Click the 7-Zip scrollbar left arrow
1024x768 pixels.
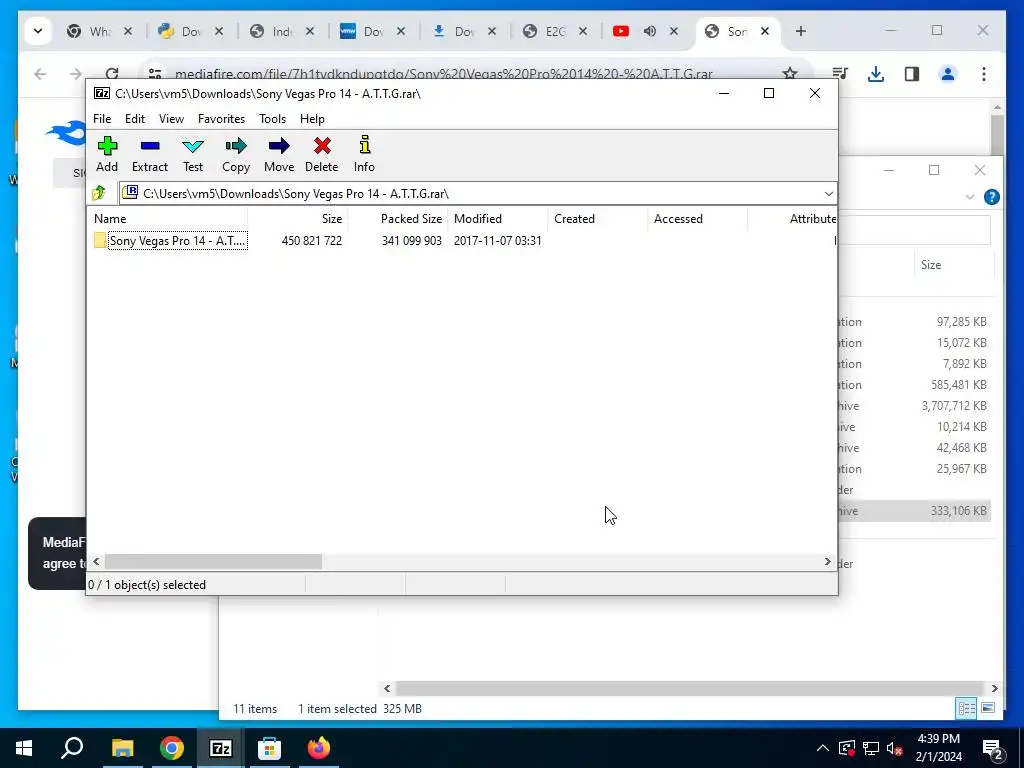point(97,562)
